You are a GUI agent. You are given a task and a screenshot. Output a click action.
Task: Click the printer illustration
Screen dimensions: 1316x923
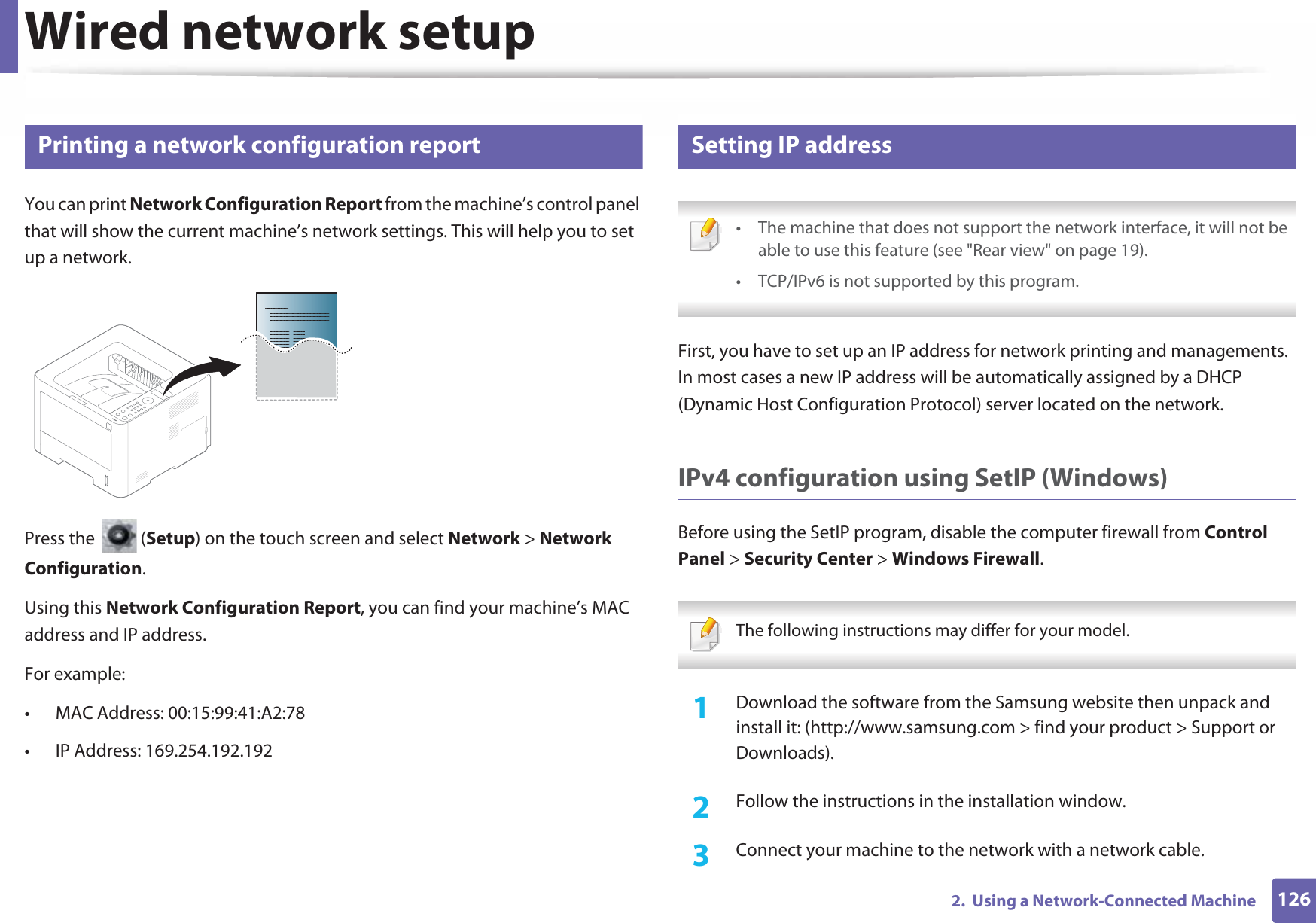click(x=120, y=410)
